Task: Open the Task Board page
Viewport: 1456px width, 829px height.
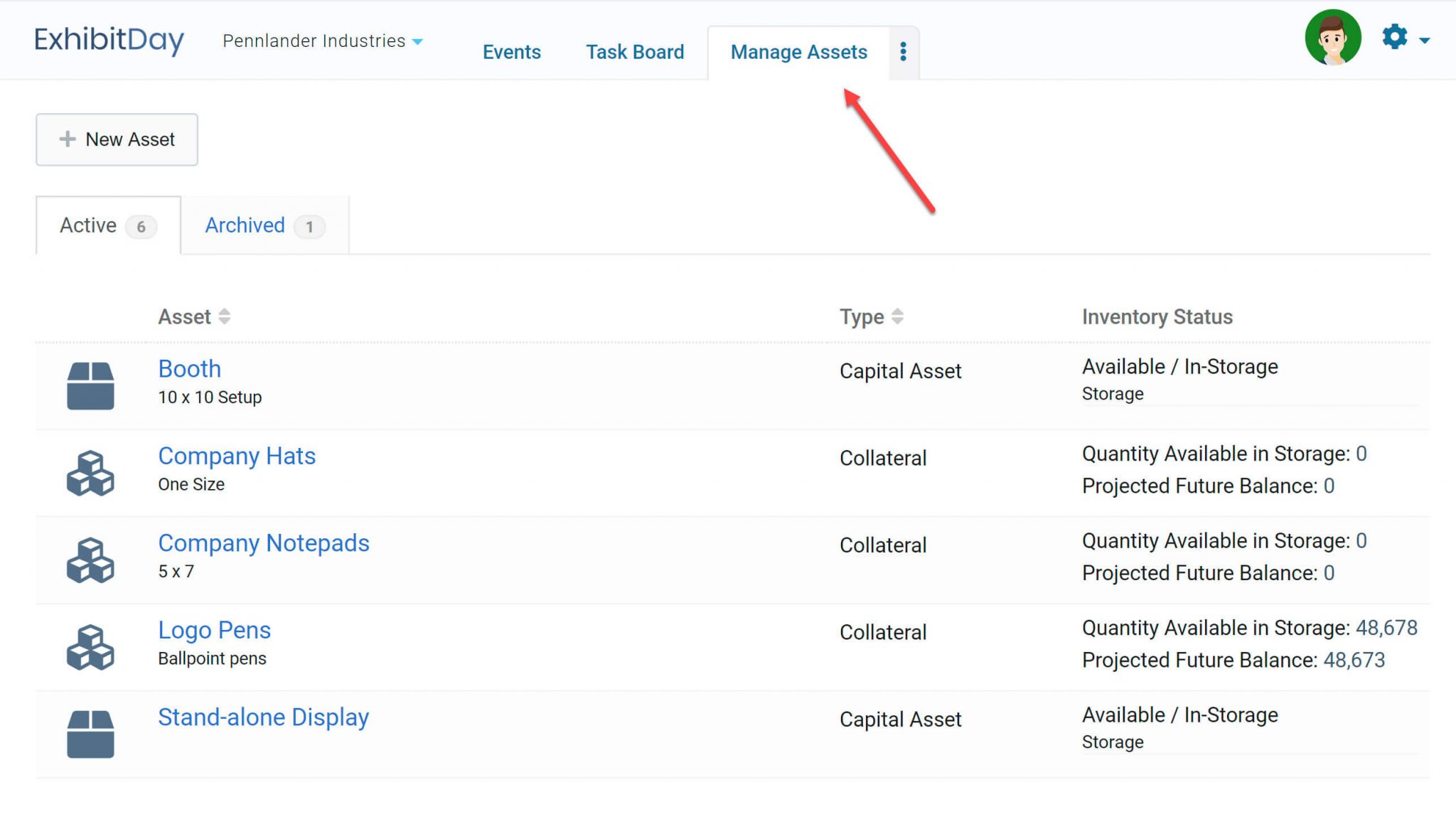Action: [x=634, y=52]
